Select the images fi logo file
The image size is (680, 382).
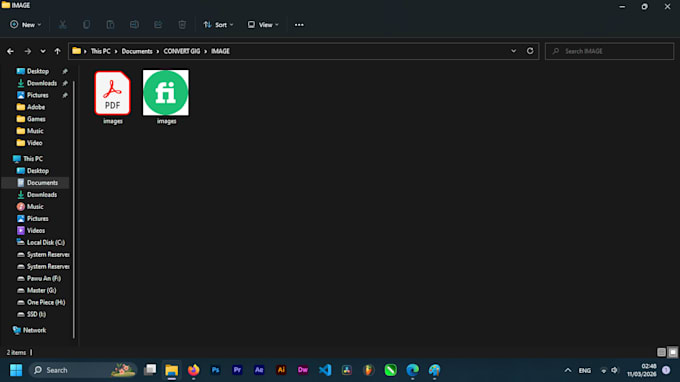coord(166,98)
